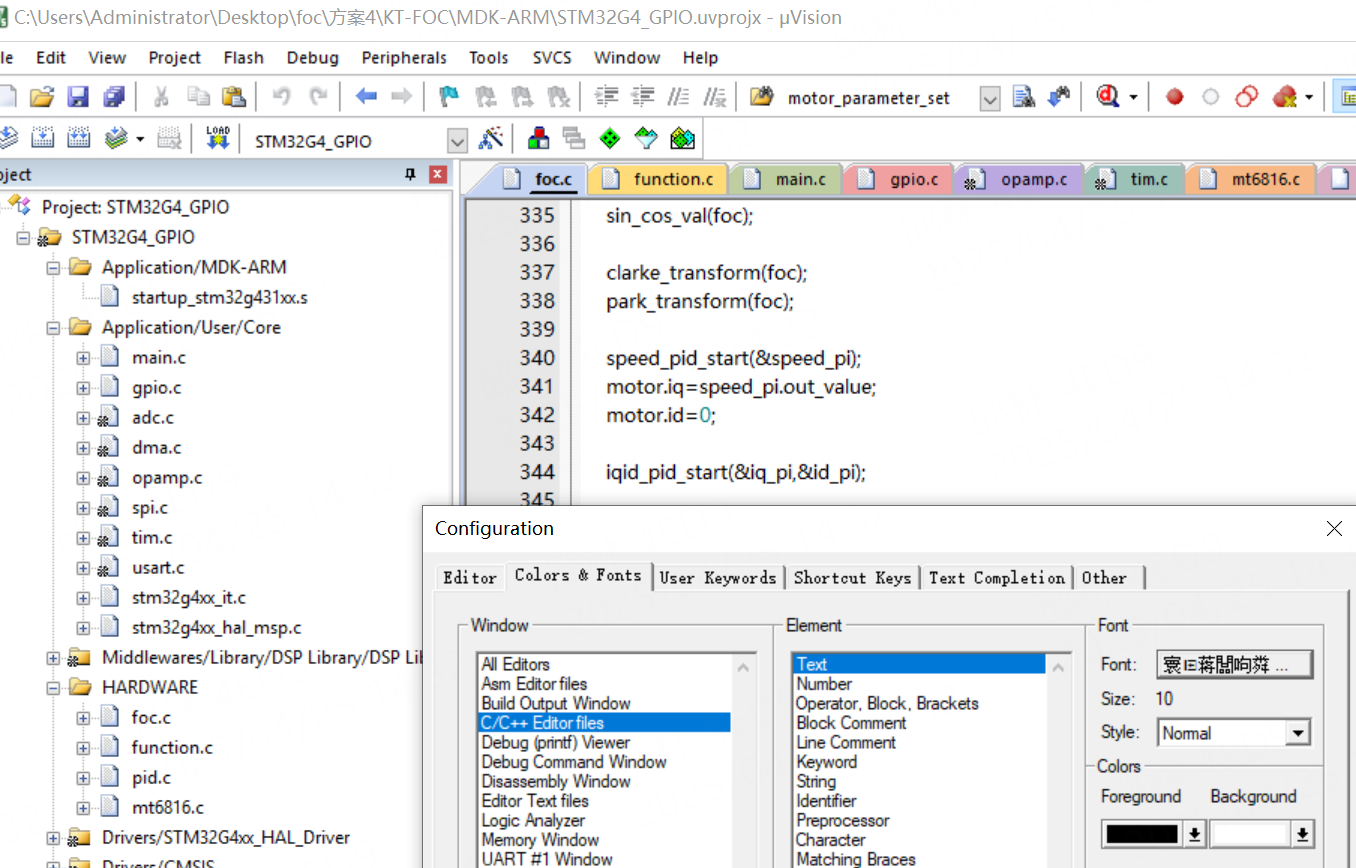Insert a breakpoint with the red circle icon
This screenshot has height=868, width=1356.
1175,97
